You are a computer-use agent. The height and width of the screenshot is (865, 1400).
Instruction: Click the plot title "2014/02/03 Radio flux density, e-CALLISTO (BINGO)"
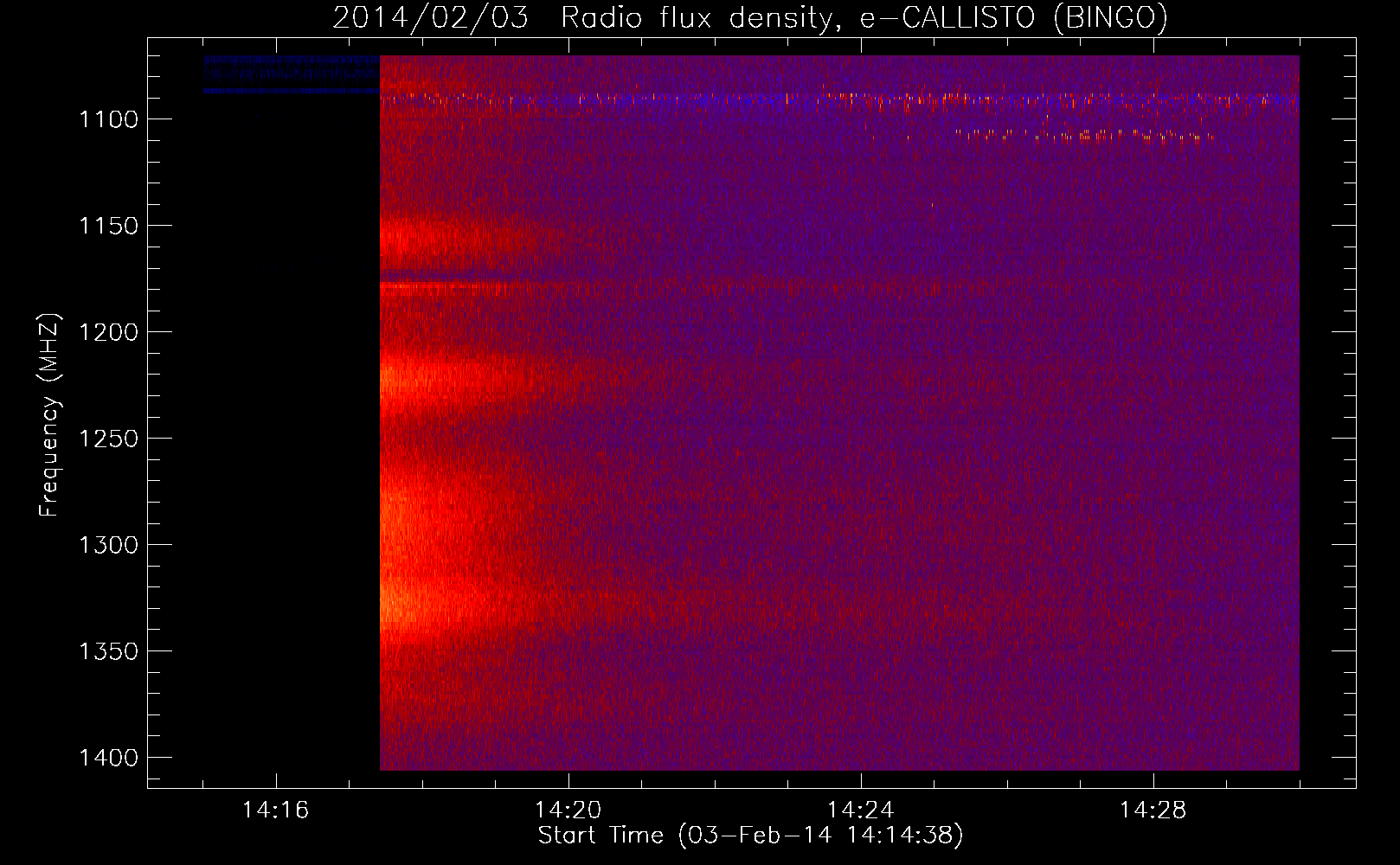[x=750, y=17]
